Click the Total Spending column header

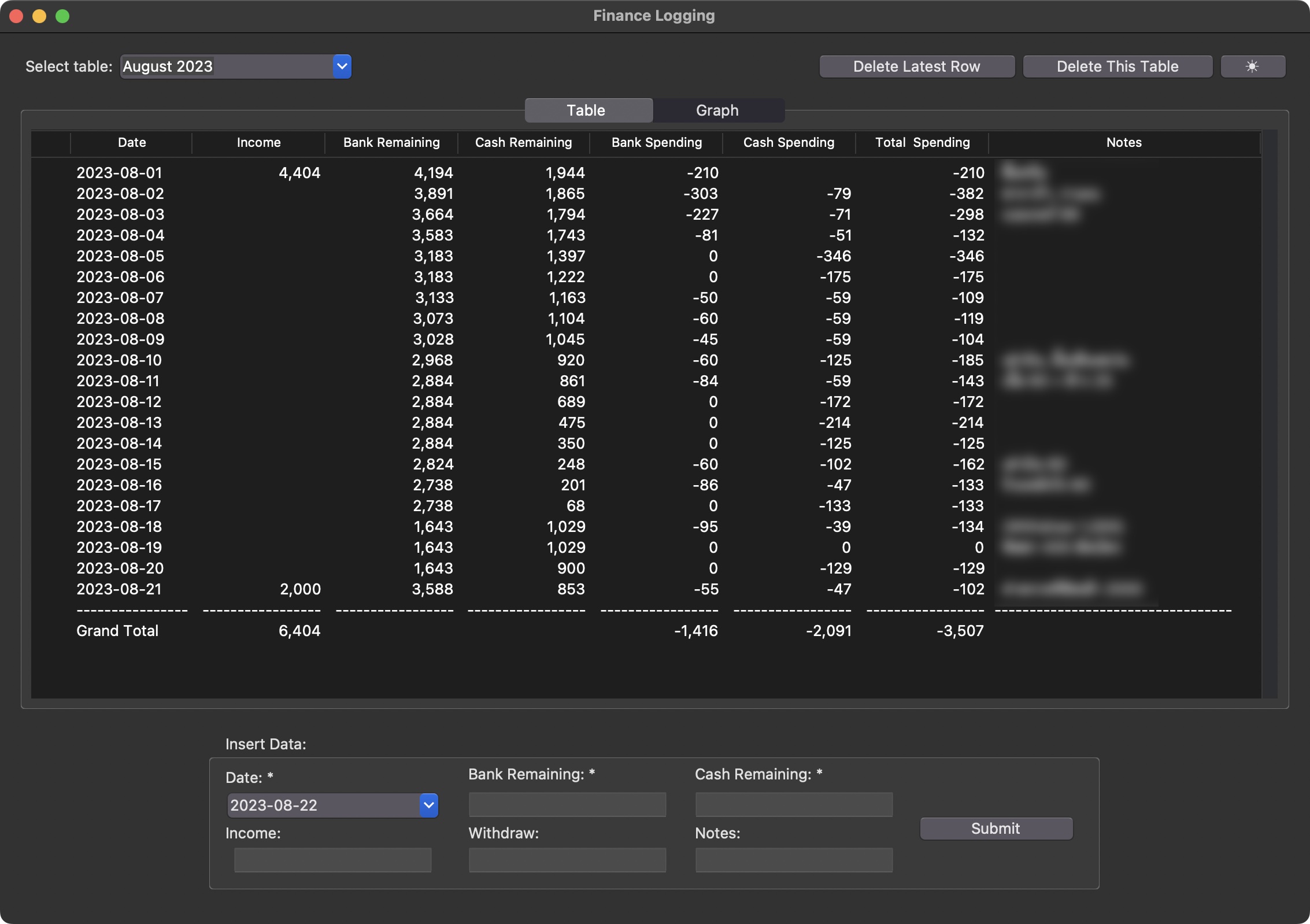[x=922, y=142]
